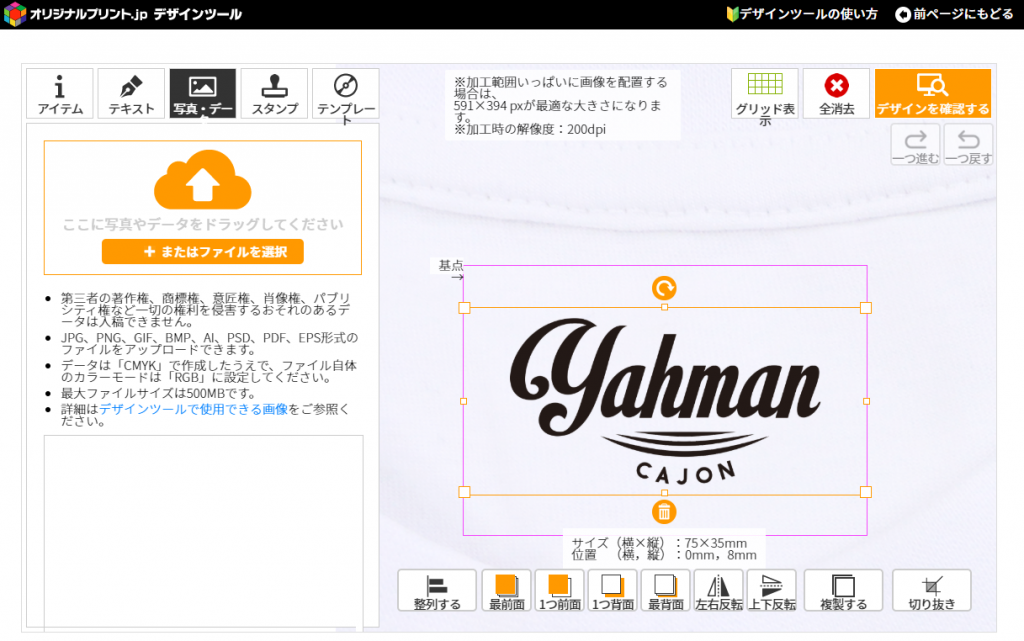Select the 写真・データ tab
The height and width of the screenshot is (641, 1024).
pos(202,93)
